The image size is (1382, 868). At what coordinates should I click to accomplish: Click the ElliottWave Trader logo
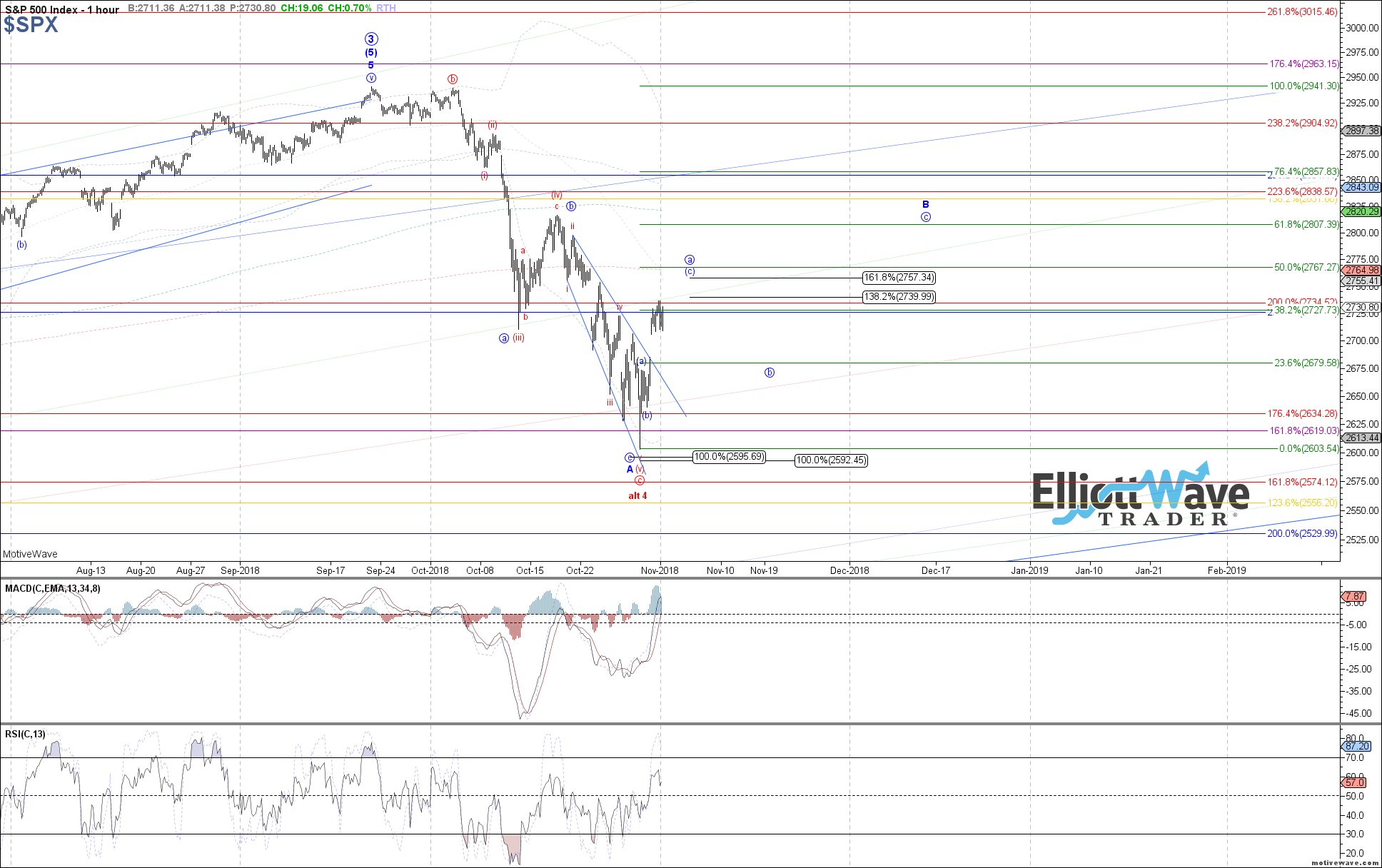tap(1140, 498)
